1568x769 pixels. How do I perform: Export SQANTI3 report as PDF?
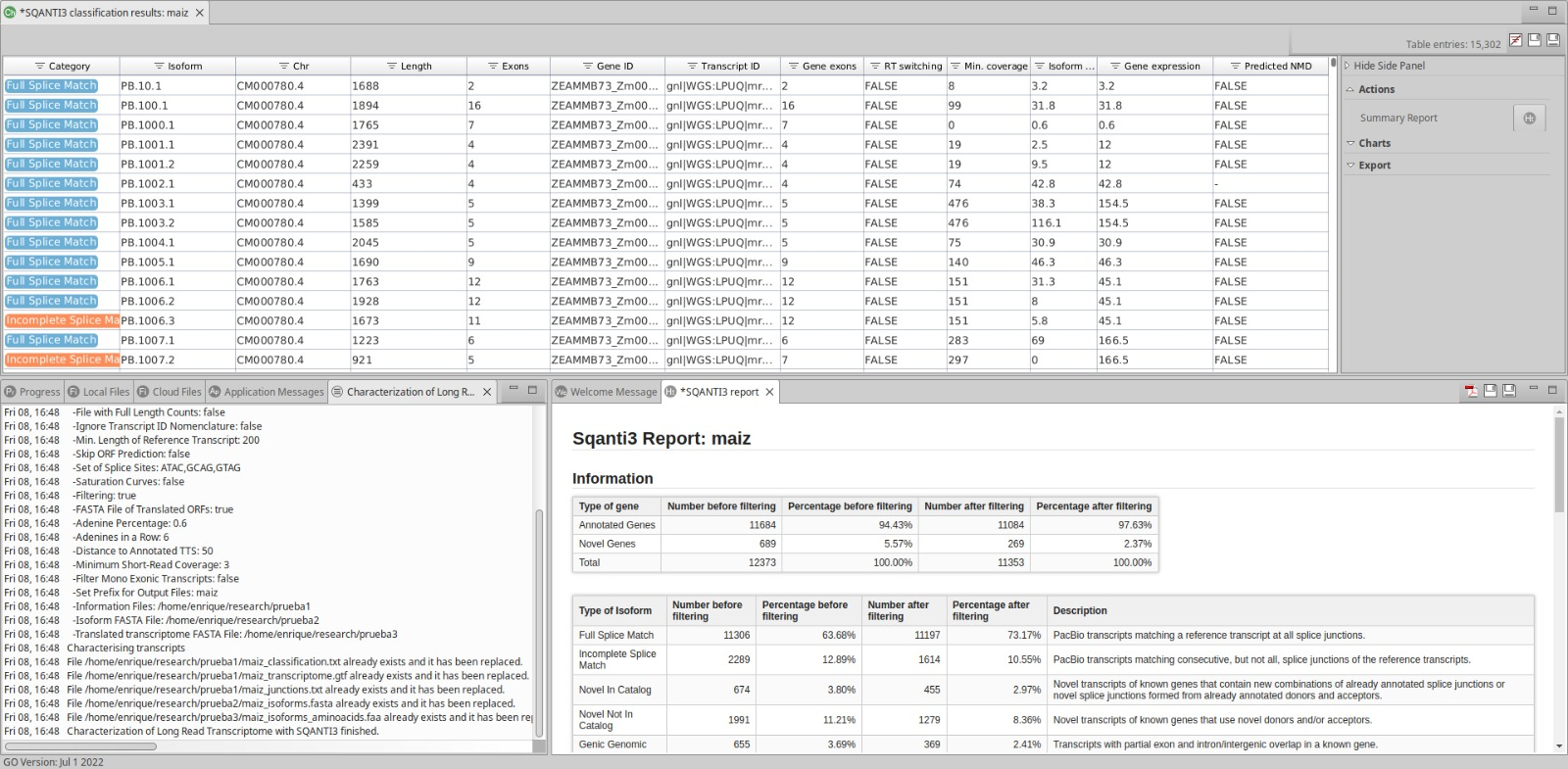(x=1471, y=391)
